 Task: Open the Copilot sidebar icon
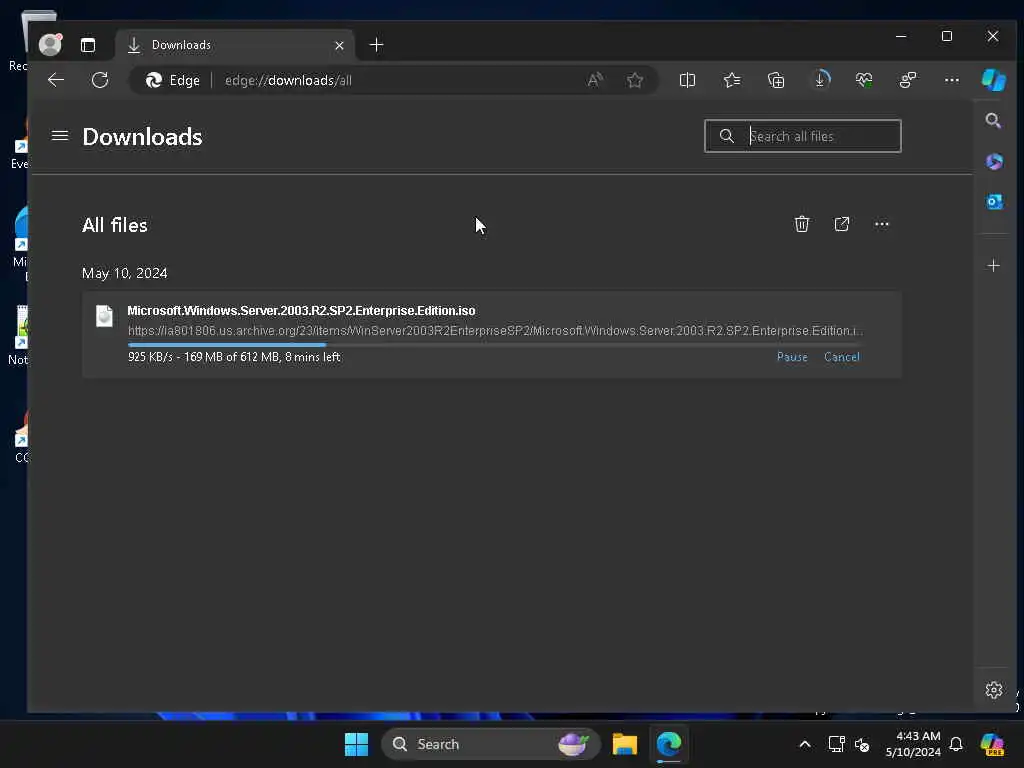993,80
